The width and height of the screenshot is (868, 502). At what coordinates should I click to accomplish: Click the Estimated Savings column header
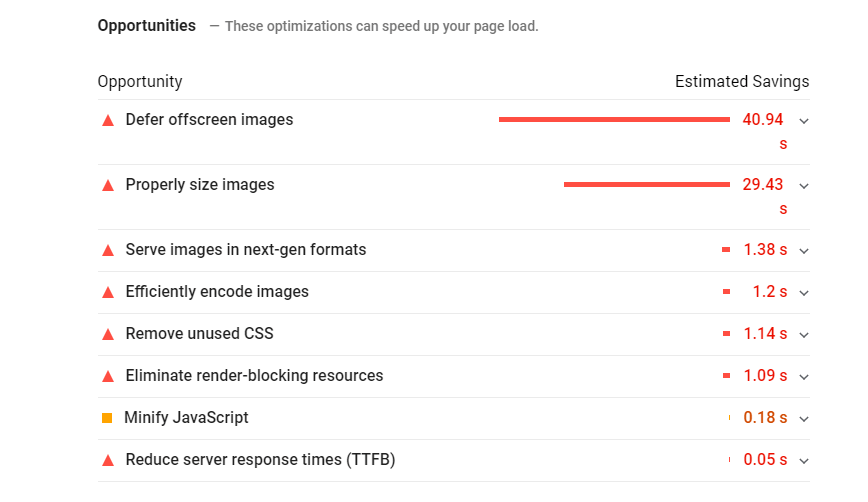pyautogui.click(x=742, y=82)
